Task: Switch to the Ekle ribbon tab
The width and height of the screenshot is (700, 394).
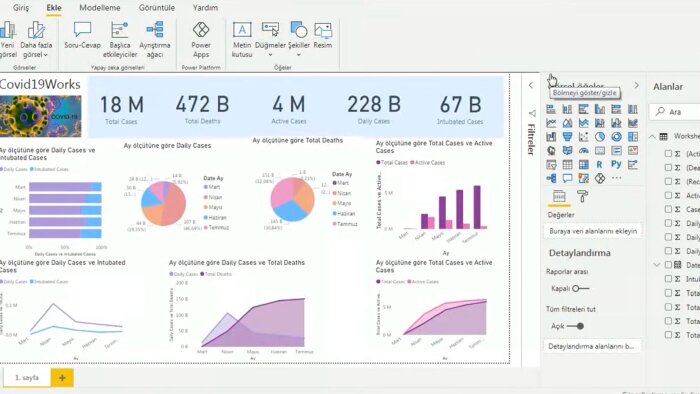Action: (54, 8)
